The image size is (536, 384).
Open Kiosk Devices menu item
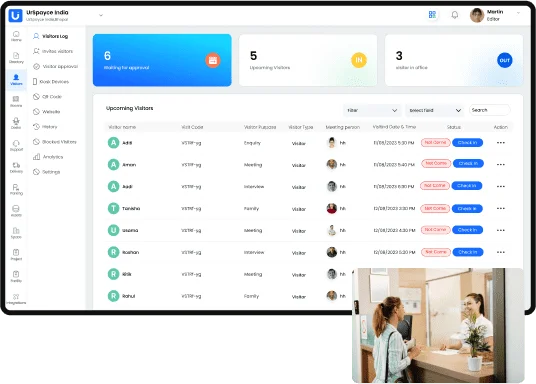(x=51, y=81)
